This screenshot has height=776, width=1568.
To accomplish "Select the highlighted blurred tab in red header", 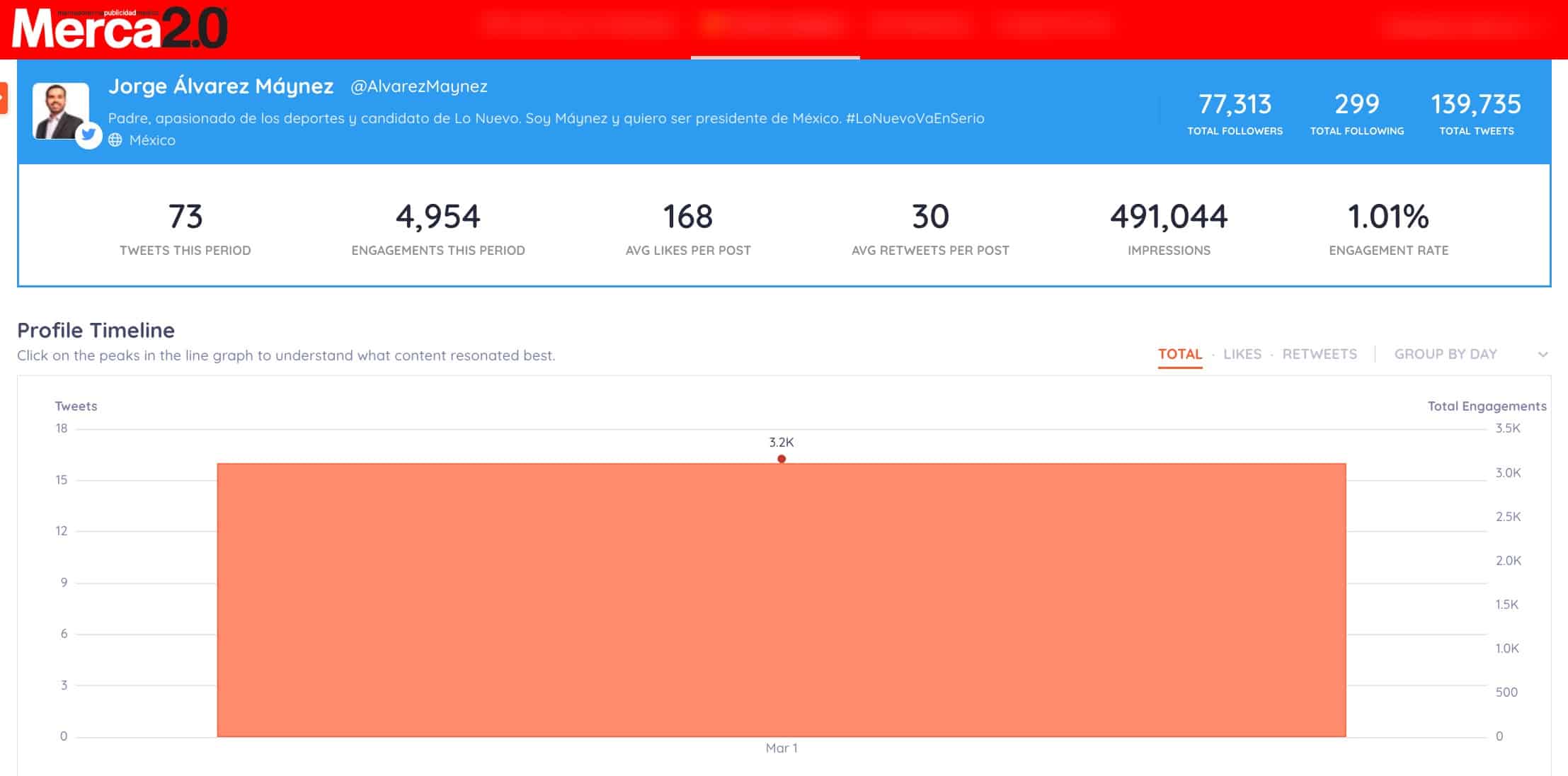I will coord(775,27).
